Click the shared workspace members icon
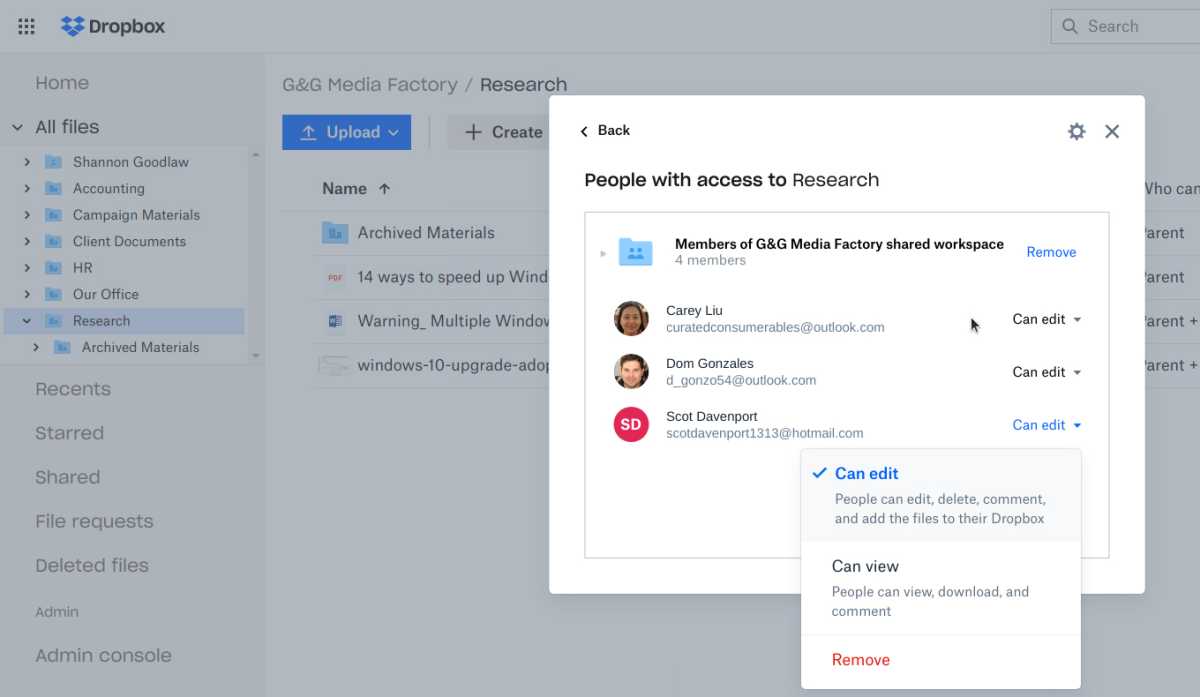This screenshot has height=697, width=1200. point(634,251)
